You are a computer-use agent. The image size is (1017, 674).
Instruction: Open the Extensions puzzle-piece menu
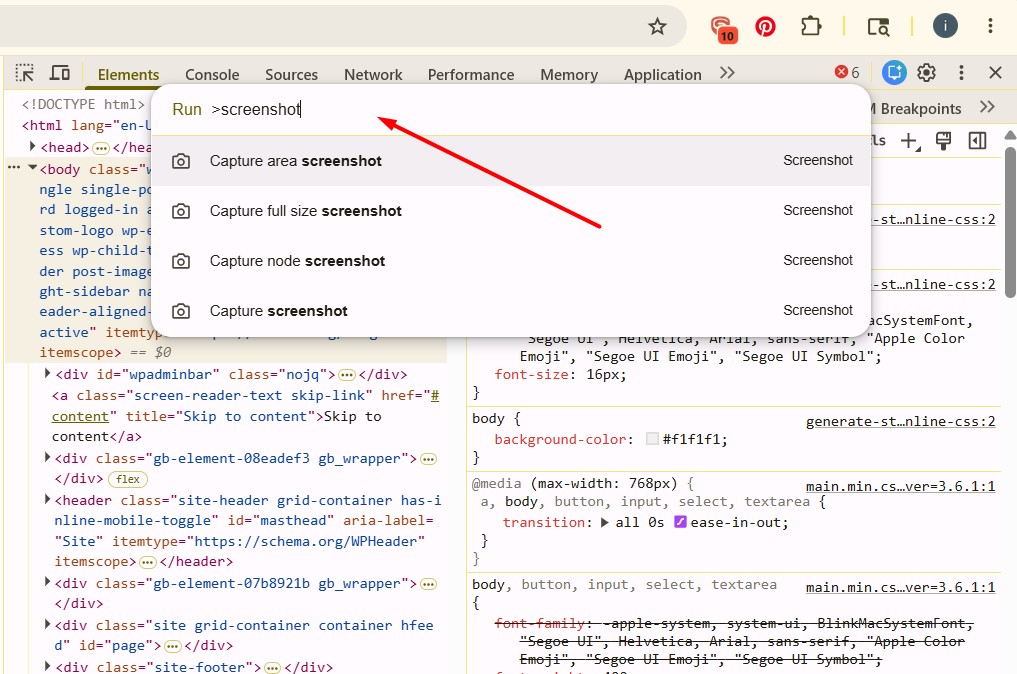pos(811,27)
